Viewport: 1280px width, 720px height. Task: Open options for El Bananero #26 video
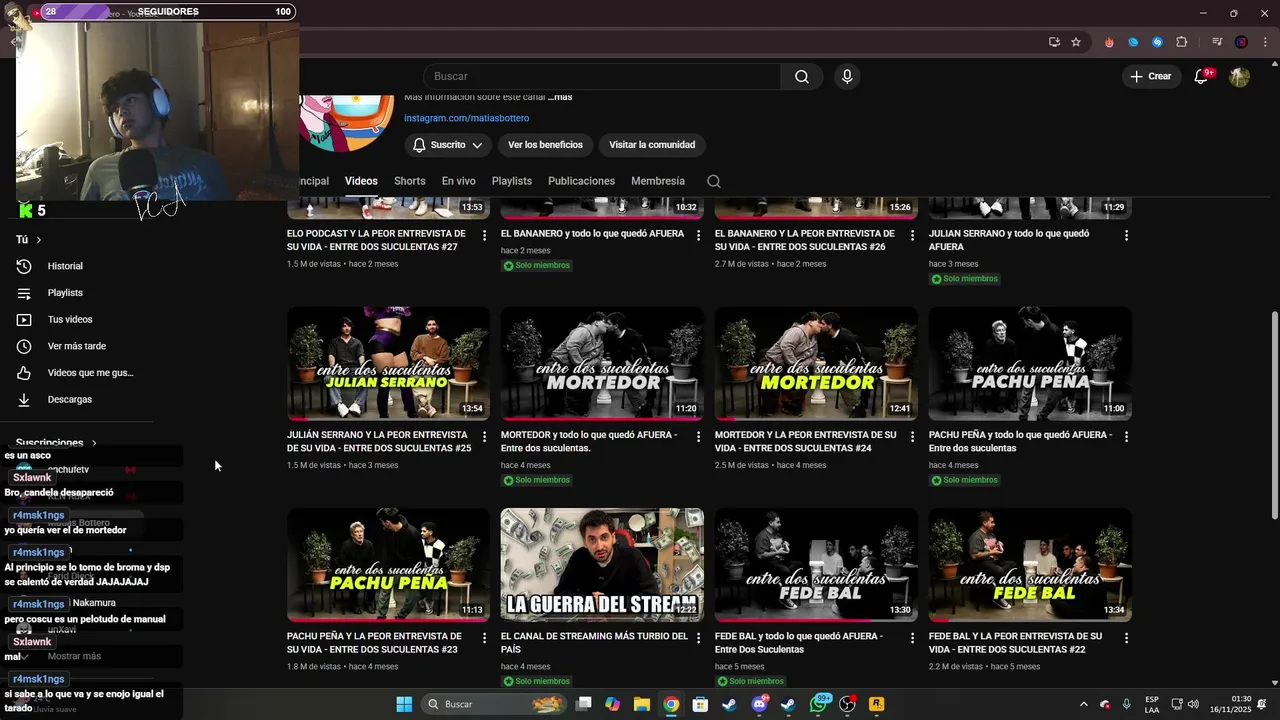913,236
